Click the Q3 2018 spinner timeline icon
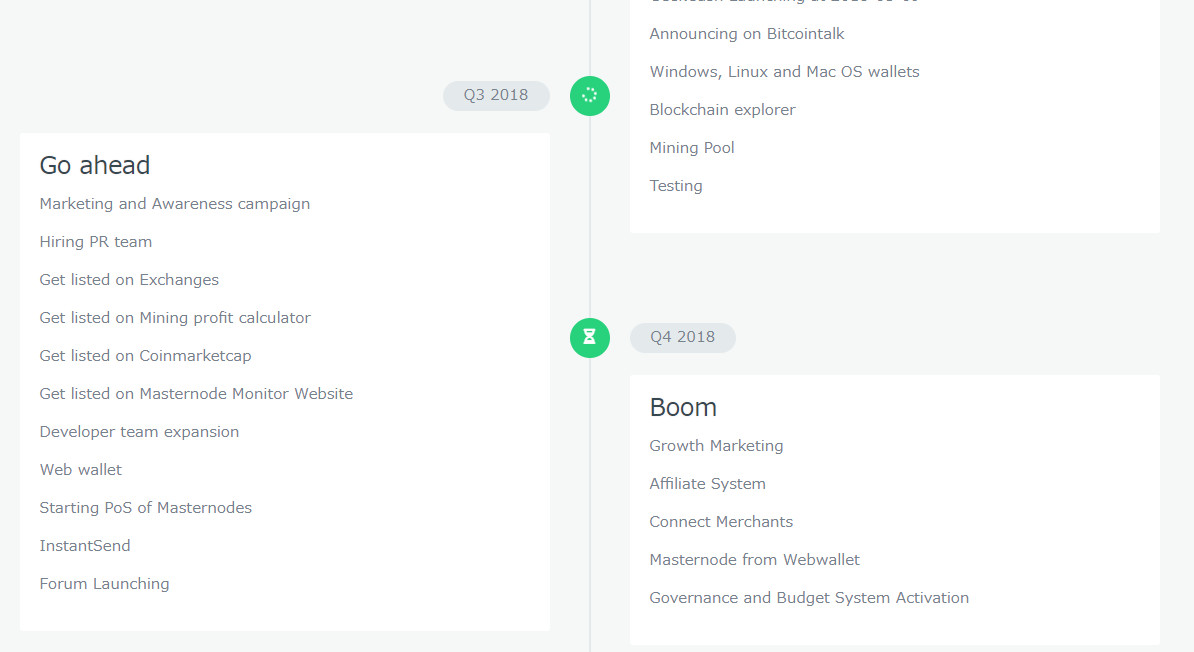Screen dimensions: 1194x652 pos(590,96)
